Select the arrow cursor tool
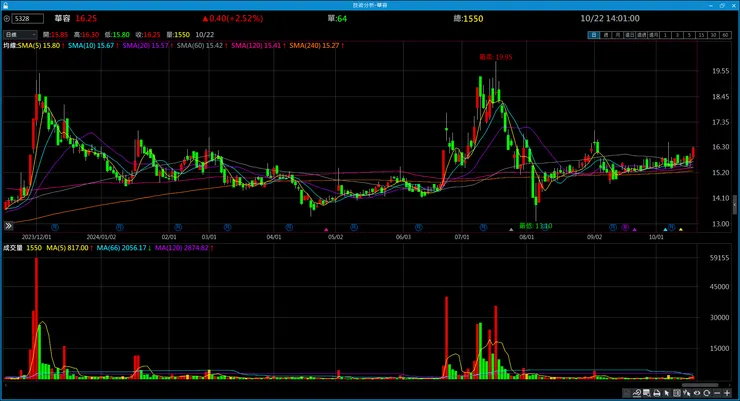The height and width of the screenshot is (401, 740). coord(666,393)
